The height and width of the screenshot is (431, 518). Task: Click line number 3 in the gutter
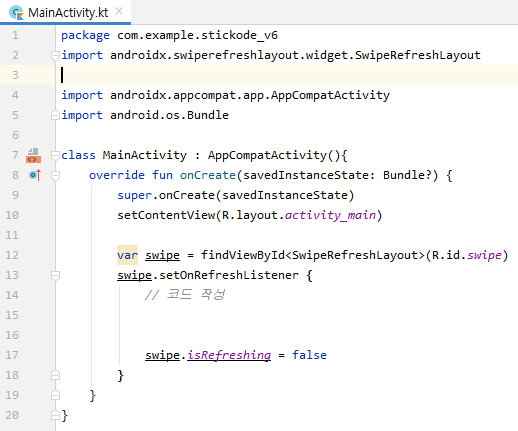click(x=15, y=75)
